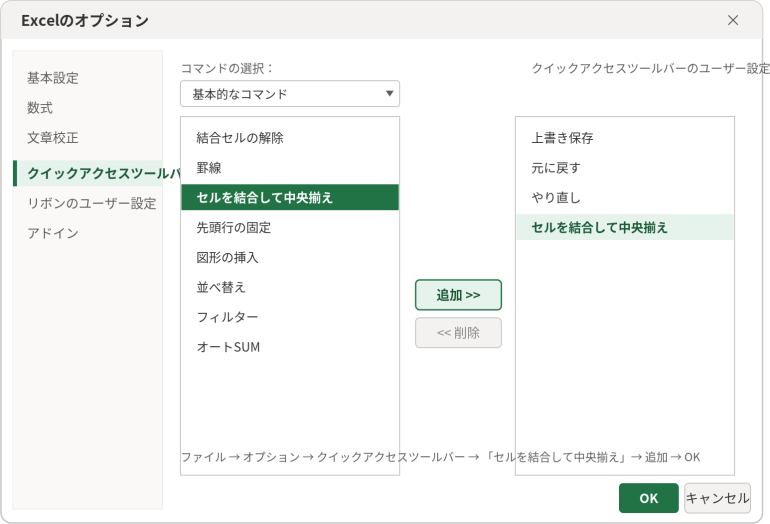This screenshot has width=770, height=524.
Task: Select 元に戻す in toolbar list
Action: click(x=625, y=168)
